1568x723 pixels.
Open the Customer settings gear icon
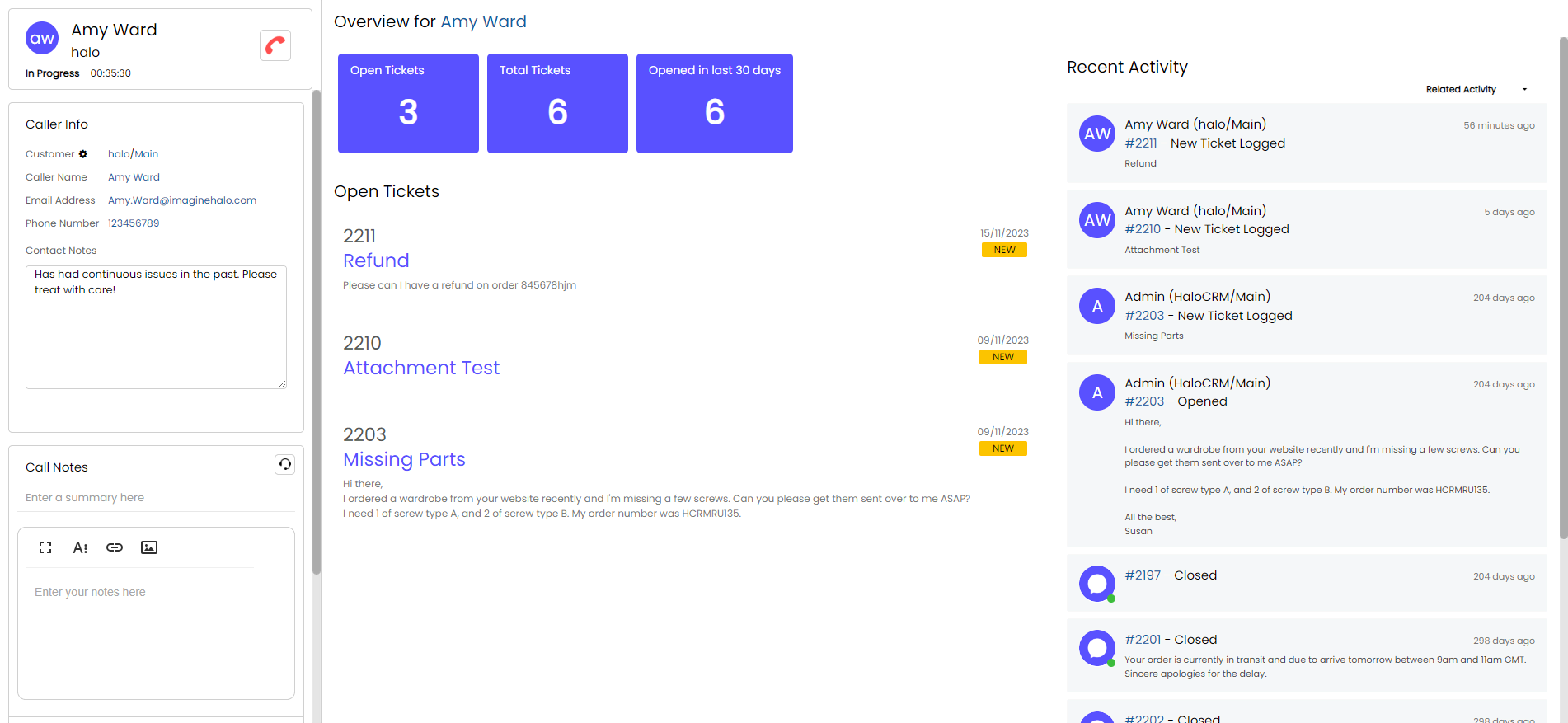(x=83, y=154)
